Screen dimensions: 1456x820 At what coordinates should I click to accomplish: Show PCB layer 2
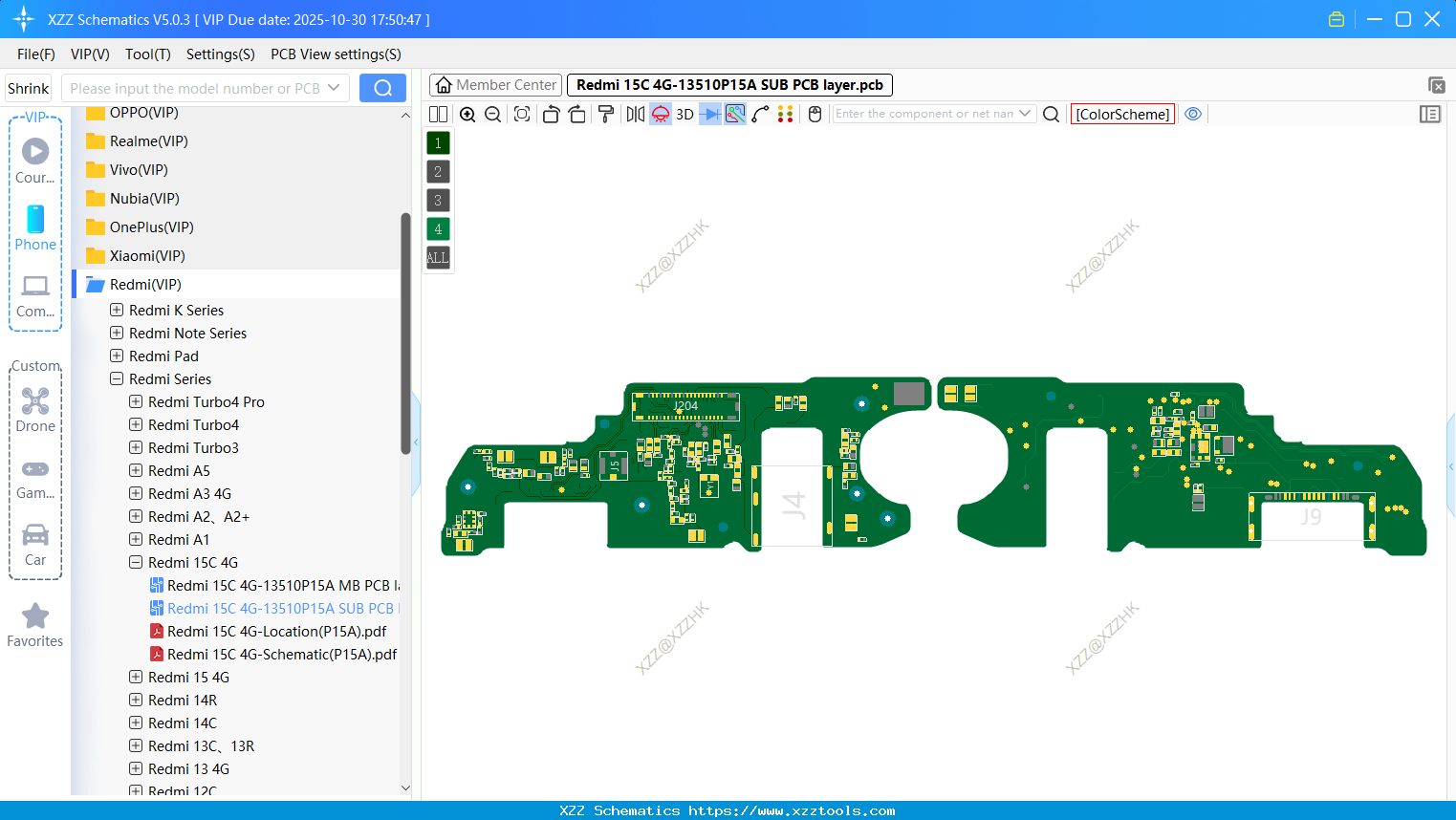coord(438,172)
